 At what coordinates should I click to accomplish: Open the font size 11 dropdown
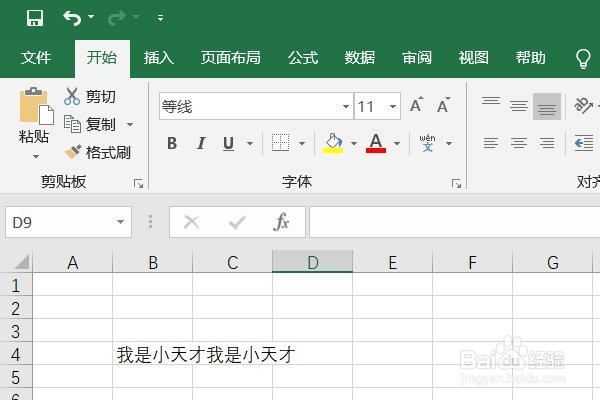393,106
